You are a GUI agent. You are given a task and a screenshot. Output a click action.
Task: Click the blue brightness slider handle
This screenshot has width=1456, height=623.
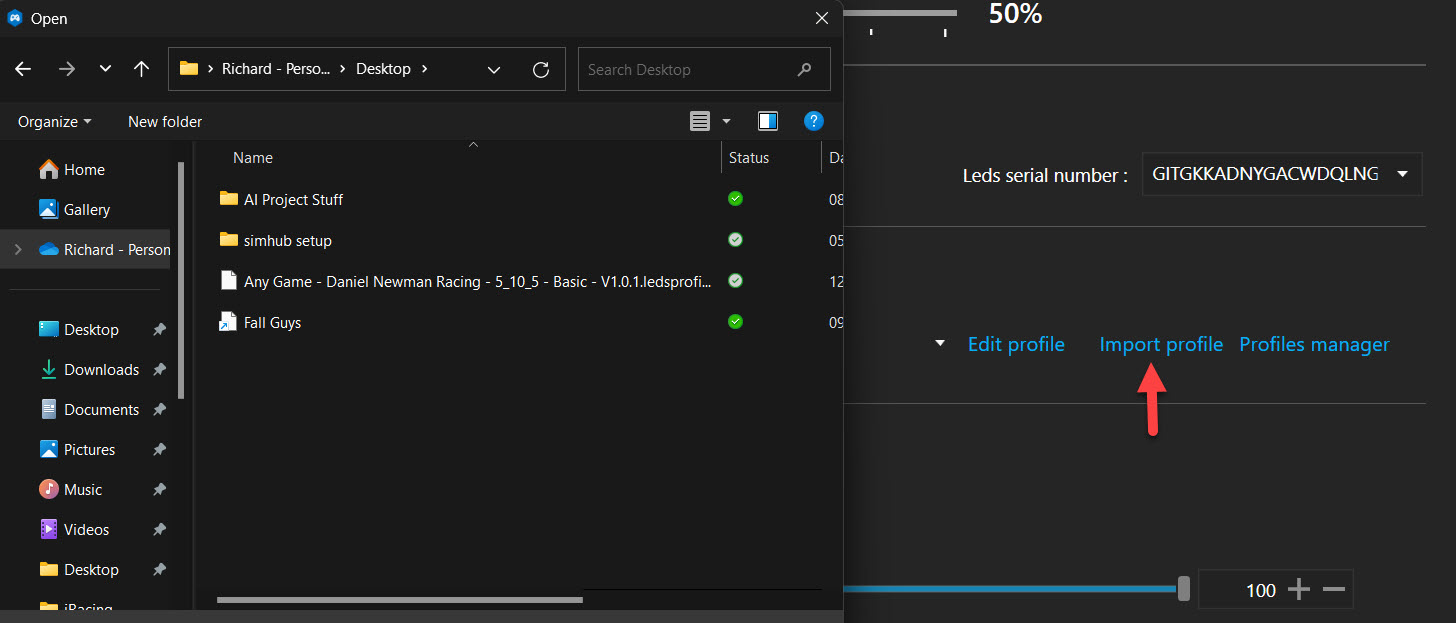tap(1185, 589)
